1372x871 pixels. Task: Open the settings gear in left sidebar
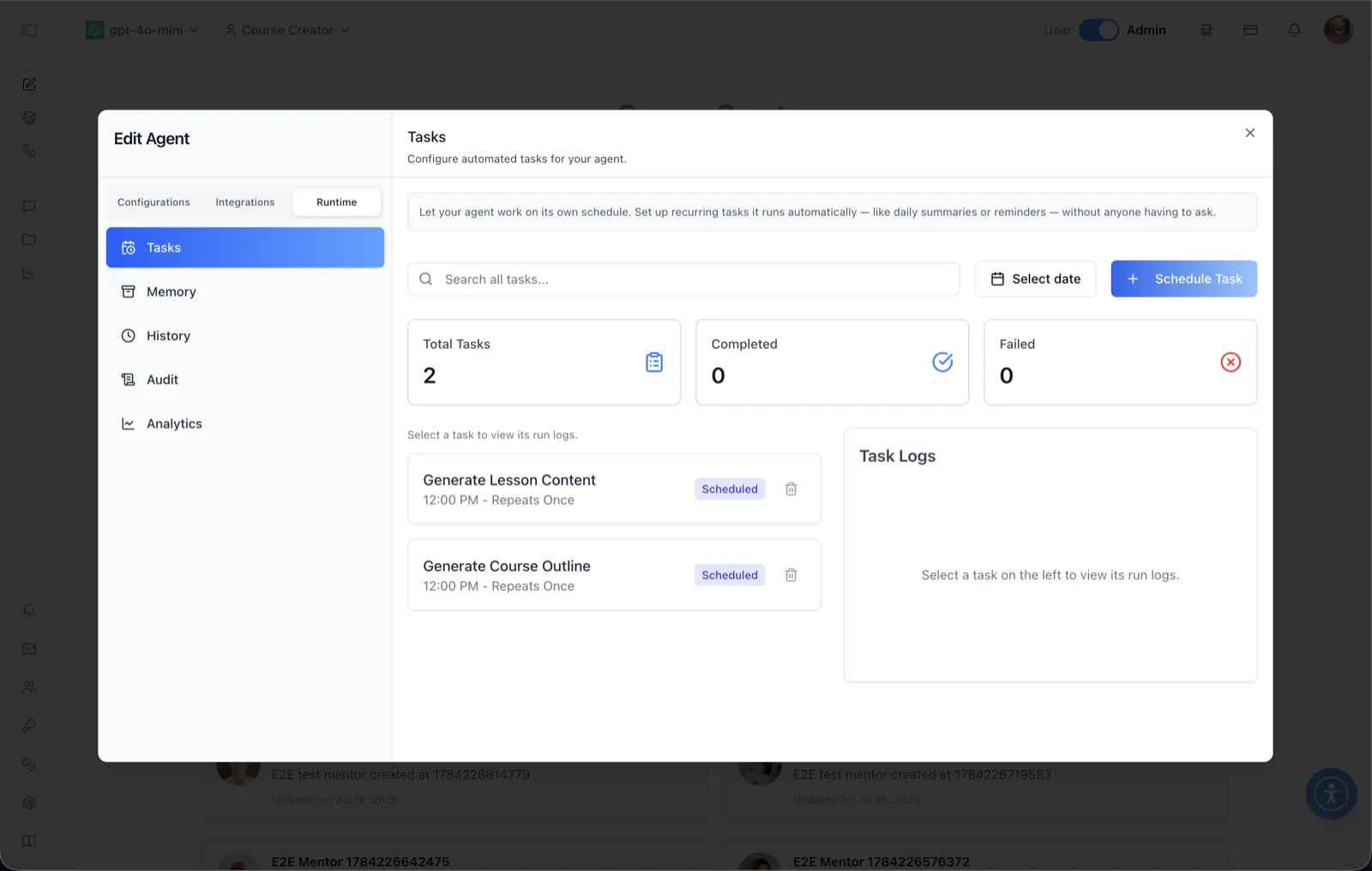point(29,803)
